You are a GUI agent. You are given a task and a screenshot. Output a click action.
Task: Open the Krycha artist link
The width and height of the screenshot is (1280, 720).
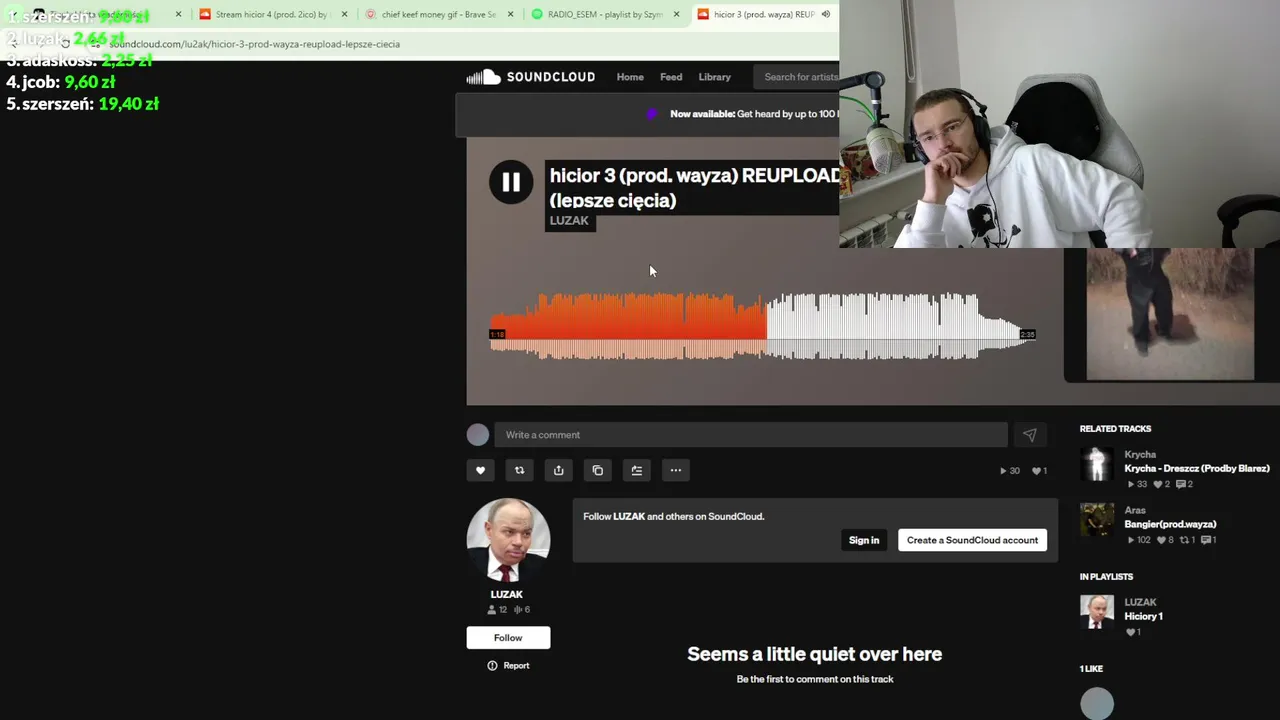pyautogui.click(x=1140, y=455)
